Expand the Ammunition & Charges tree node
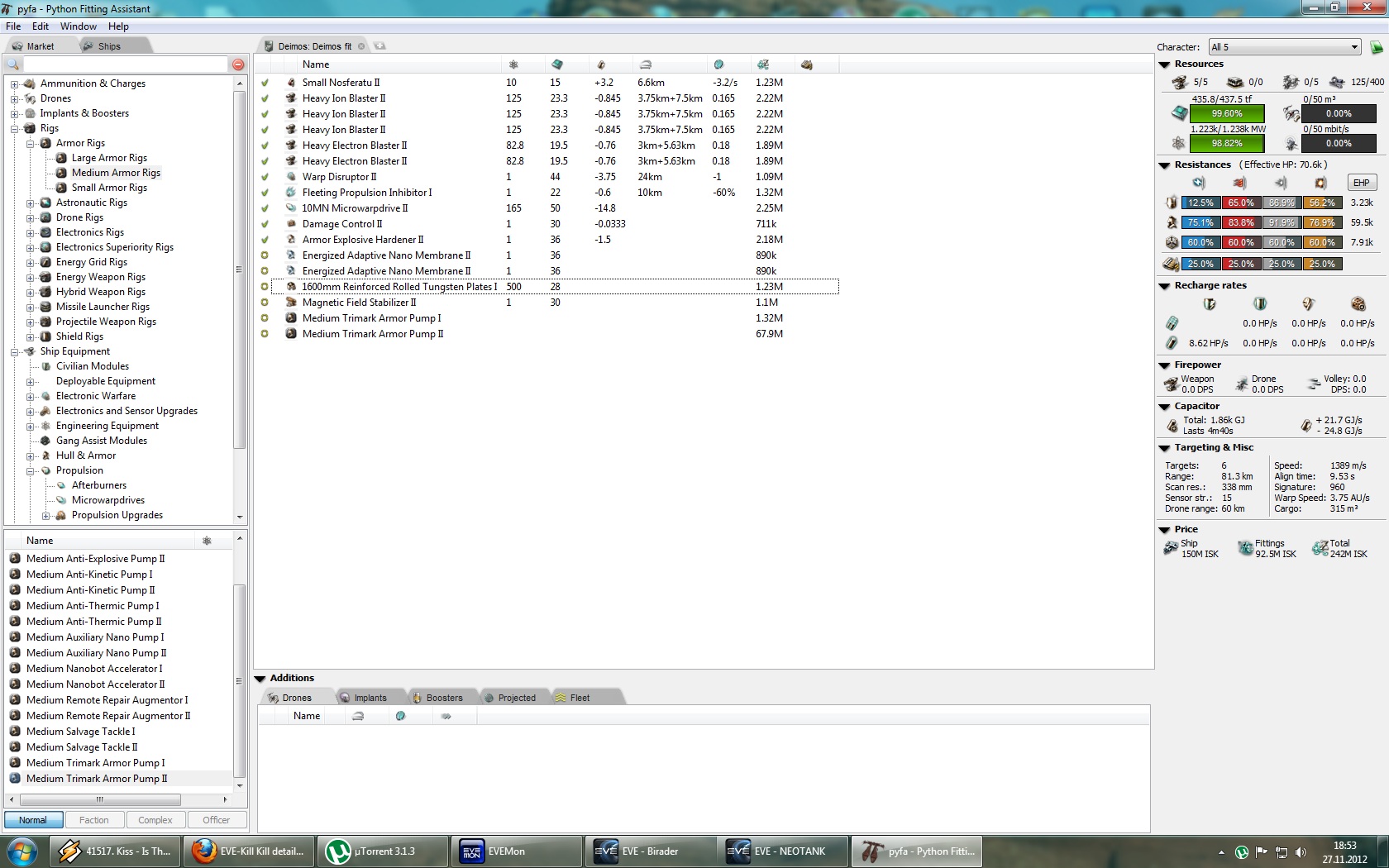Viewport: 1389px width, 868px height. click(x=15, y=83)
